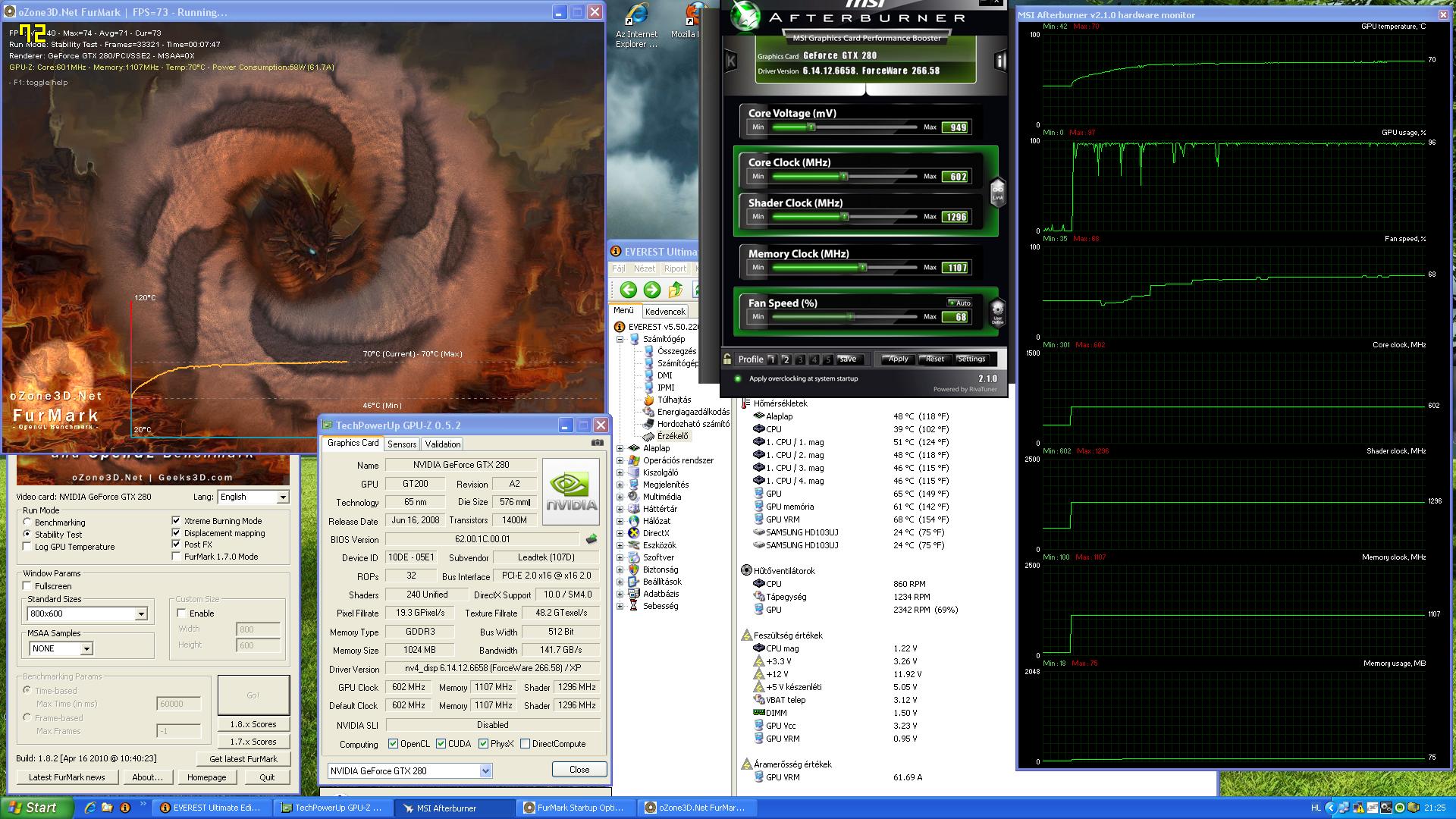
Task: Expand the Operációs rendszer tree node
Action: click(620, 460)
